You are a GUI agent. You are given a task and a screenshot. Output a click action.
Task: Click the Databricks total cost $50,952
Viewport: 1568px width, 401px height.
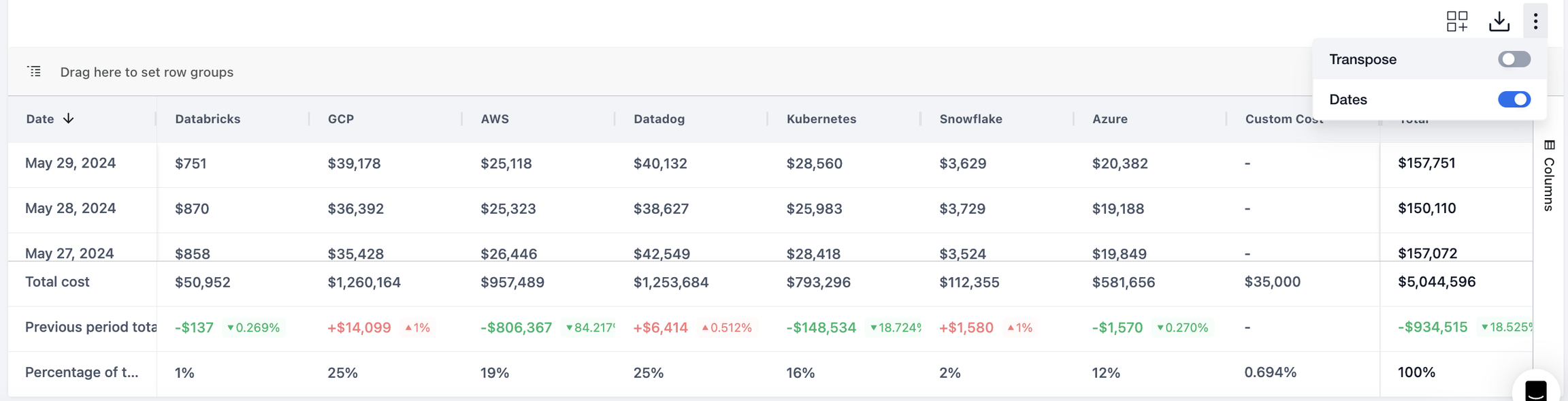tap(202, 282)
